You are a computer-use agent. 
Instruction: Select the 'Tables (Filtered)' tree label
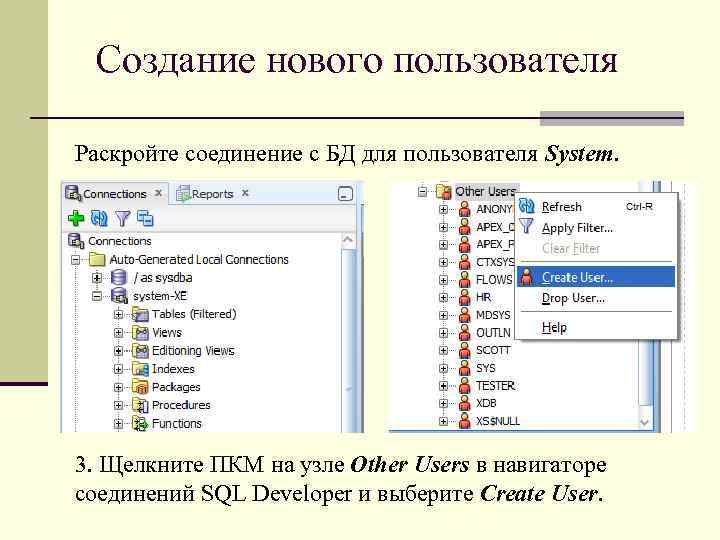point(194,314)
